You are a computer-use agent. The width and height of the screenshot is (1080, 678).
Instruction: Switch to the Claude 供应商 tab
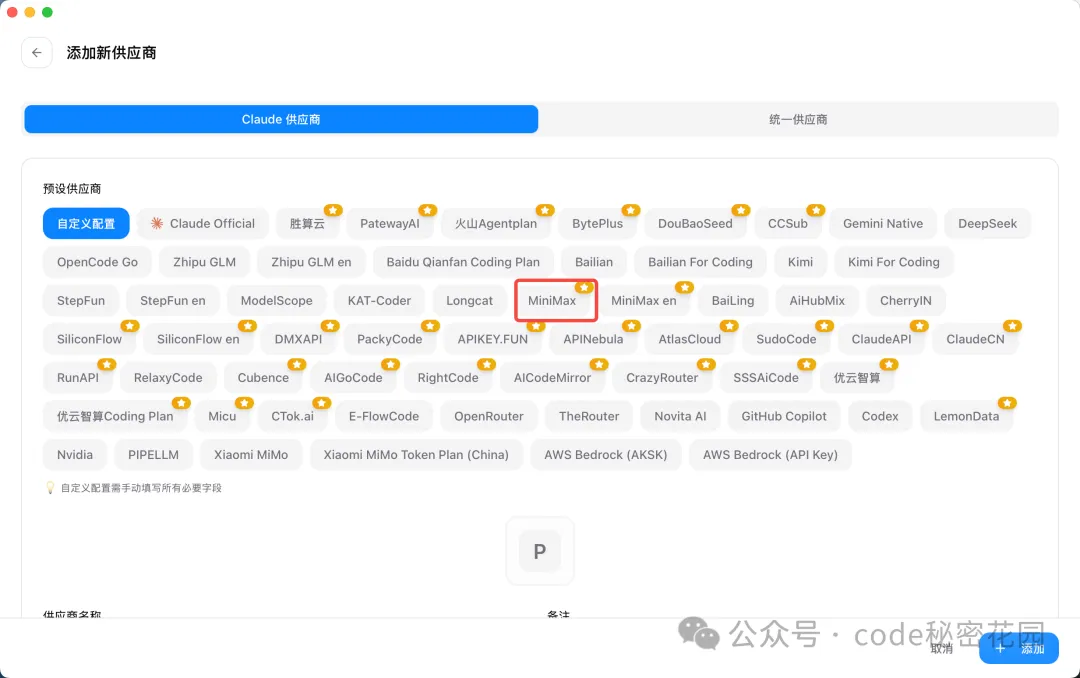281,119
